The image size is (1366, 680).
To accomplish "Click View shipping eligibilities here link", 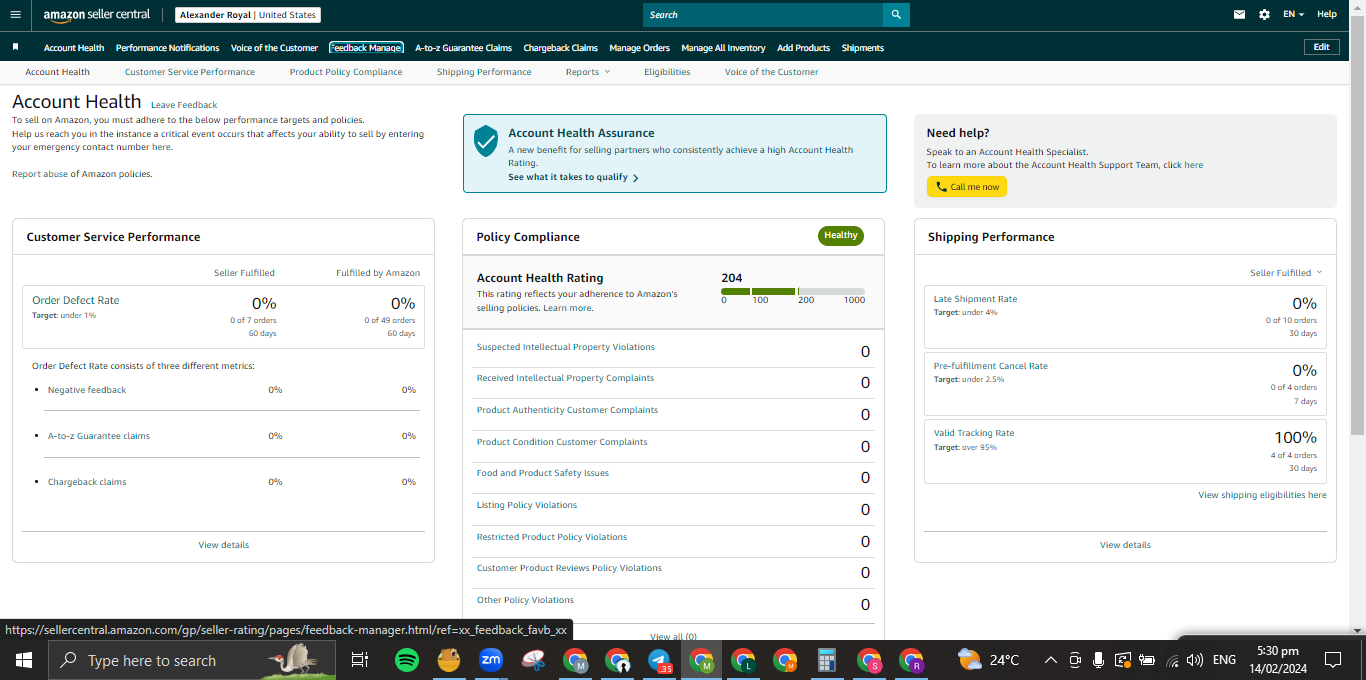I will click(1262, 495).
